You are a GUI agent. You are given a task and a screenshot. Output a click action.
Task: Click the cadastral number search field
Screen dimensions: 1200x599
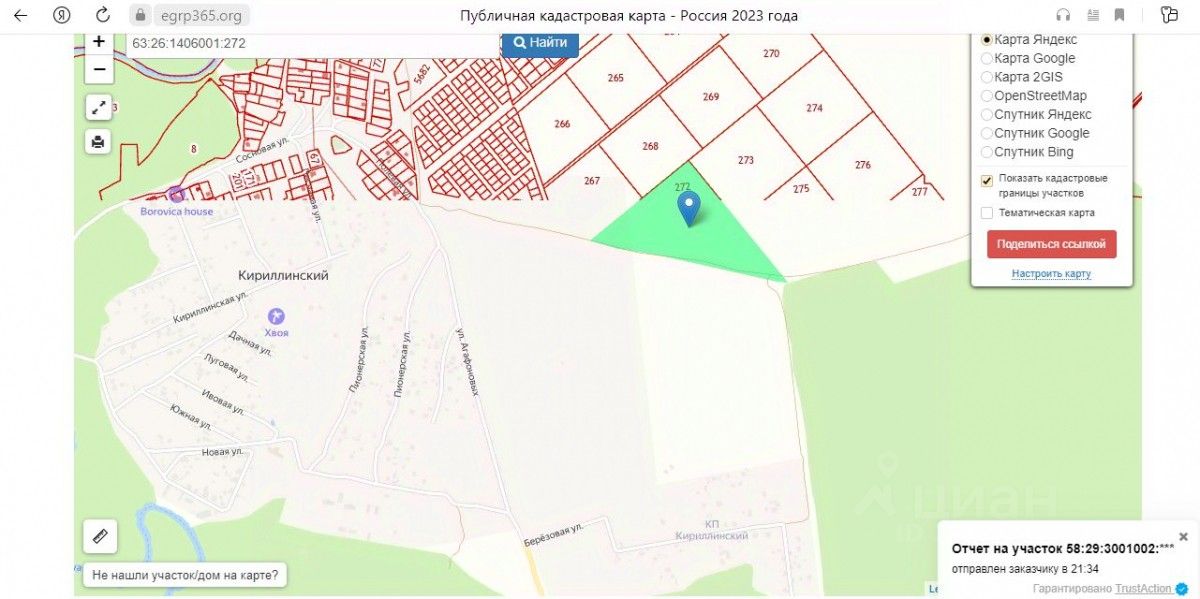312,44
